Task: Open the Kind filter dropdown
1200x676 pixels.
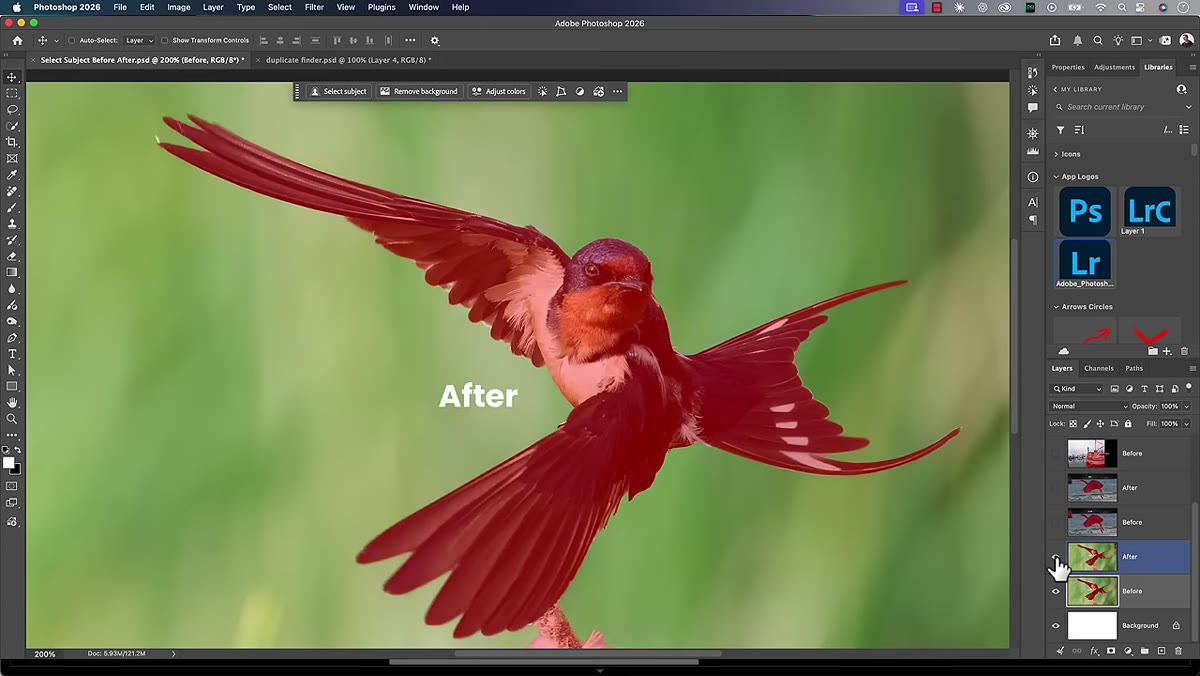Action: point(1077,389)
